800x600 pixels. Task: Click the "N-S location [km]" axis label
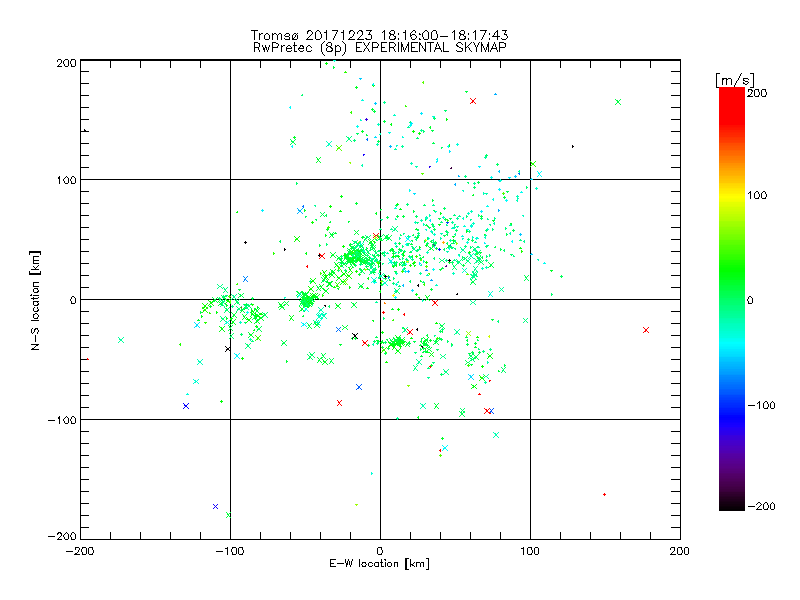pos(35,300)
